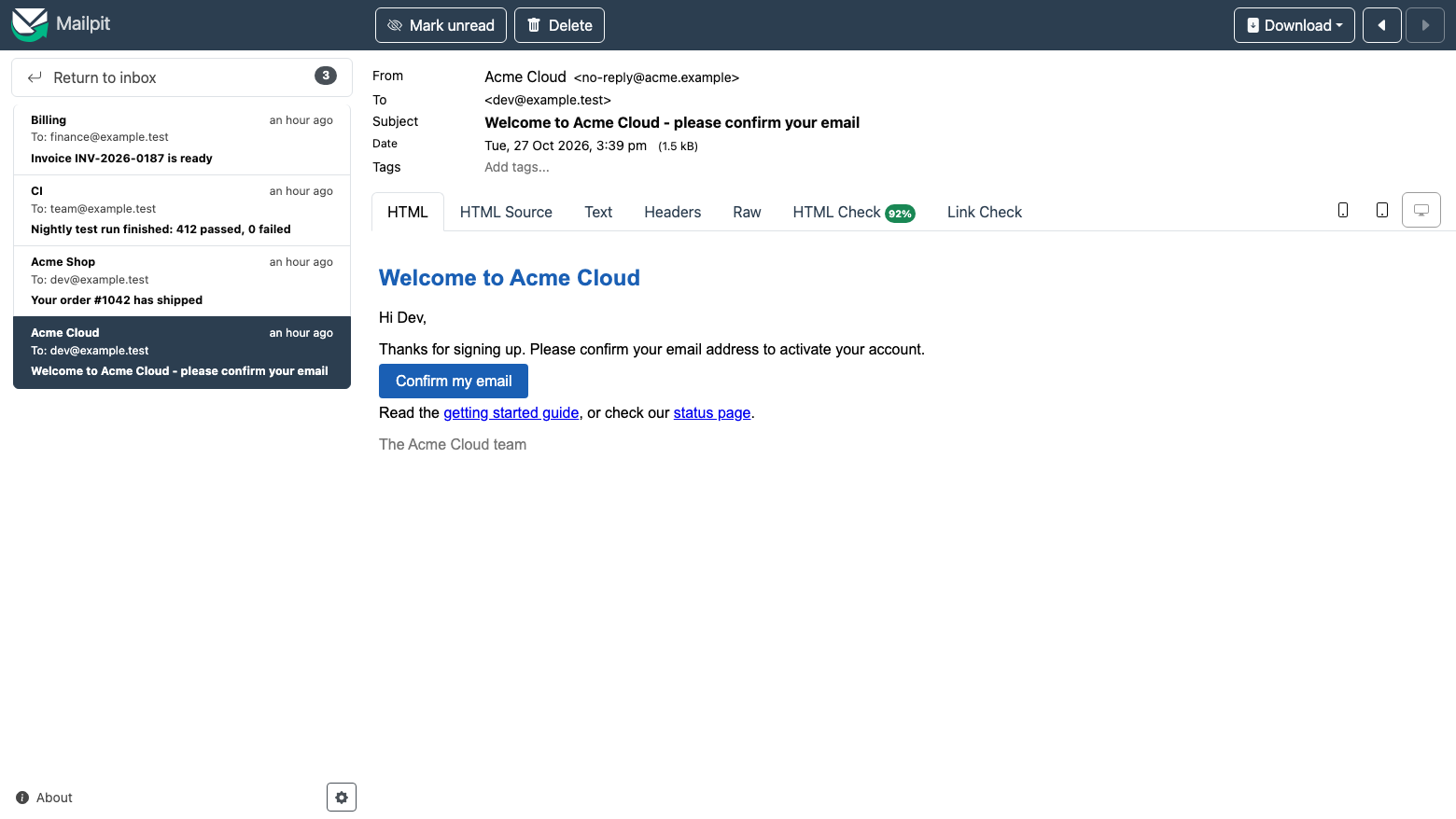Open the status page link

[x=712, y=412]
